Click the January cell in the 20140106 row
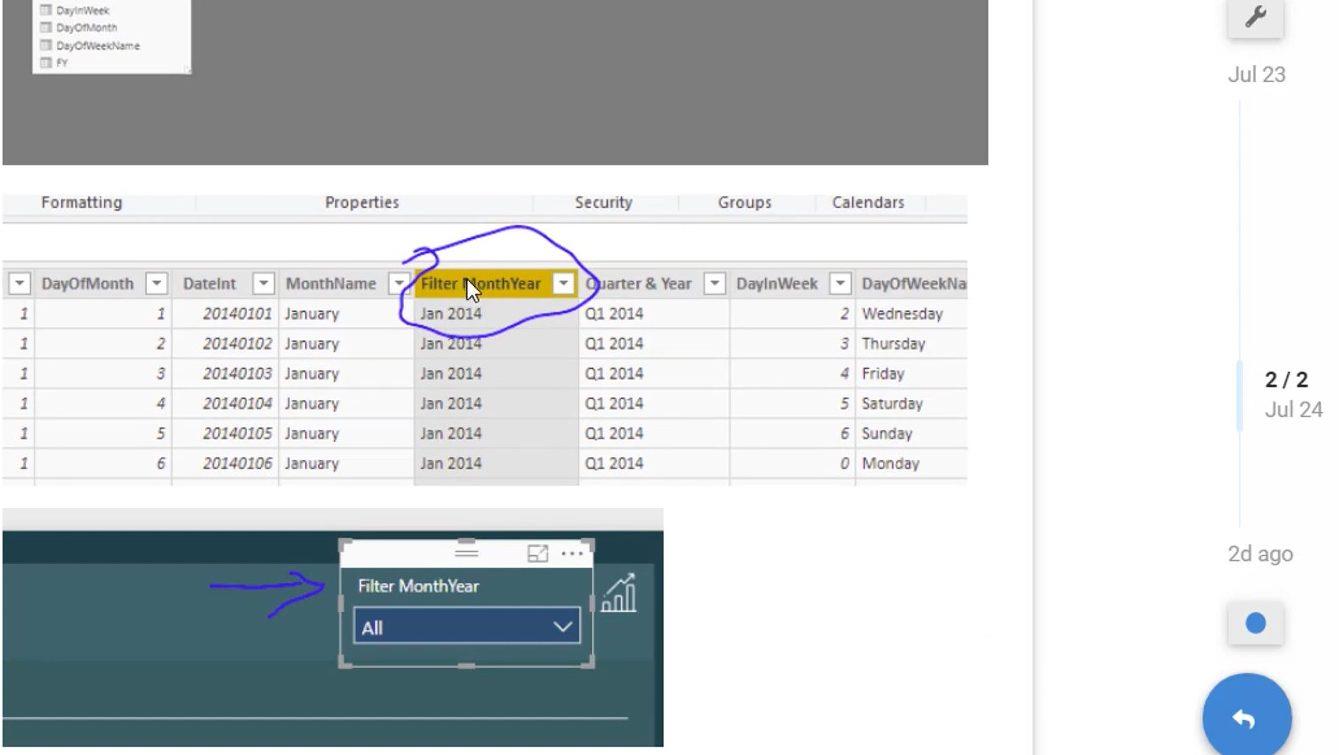The width and height of the screenshot is (1339, 755). tap(346, 464)
